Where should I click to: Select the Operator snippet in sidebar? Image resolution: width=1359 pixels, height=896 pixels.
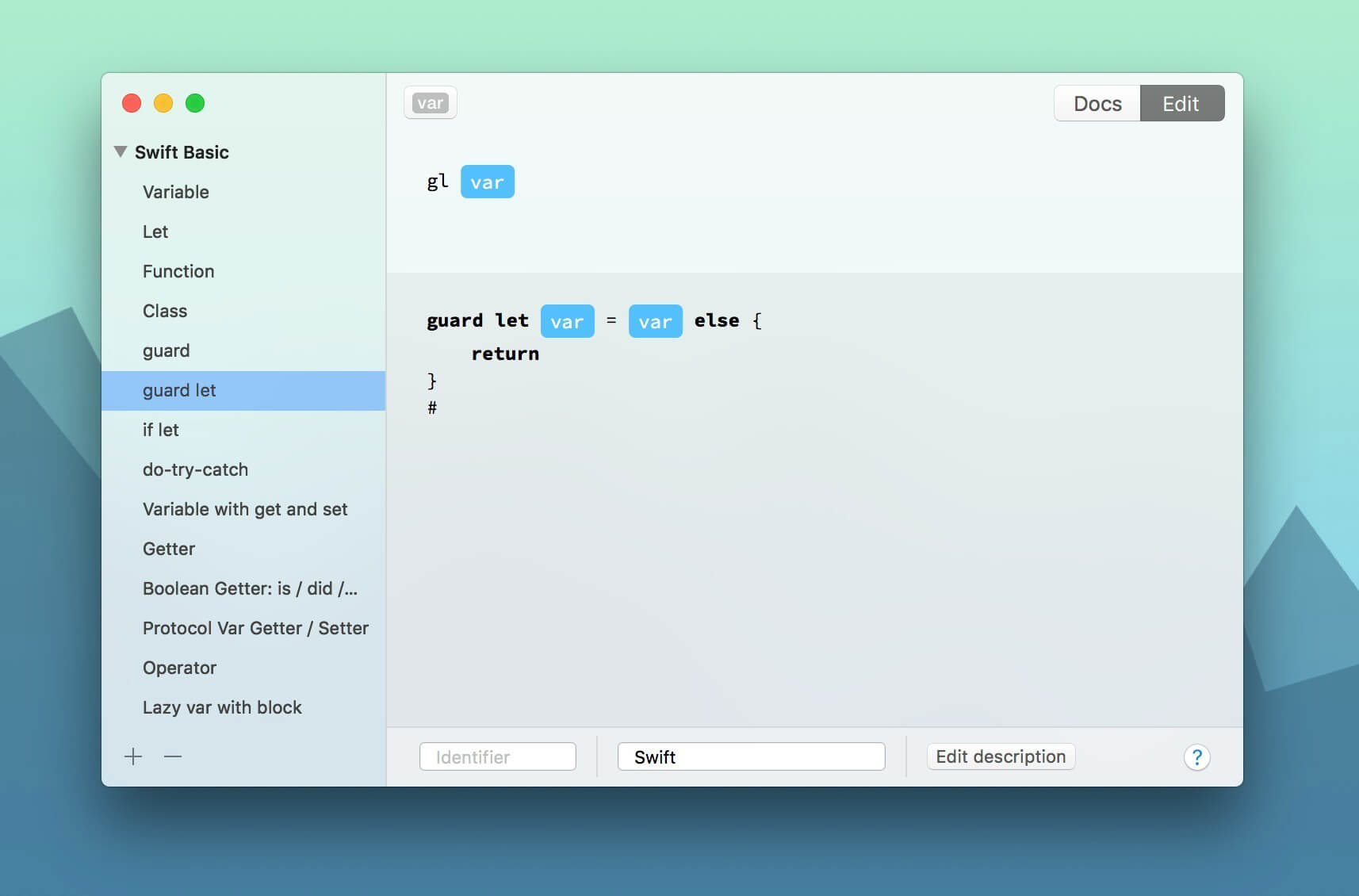point(179,668)
